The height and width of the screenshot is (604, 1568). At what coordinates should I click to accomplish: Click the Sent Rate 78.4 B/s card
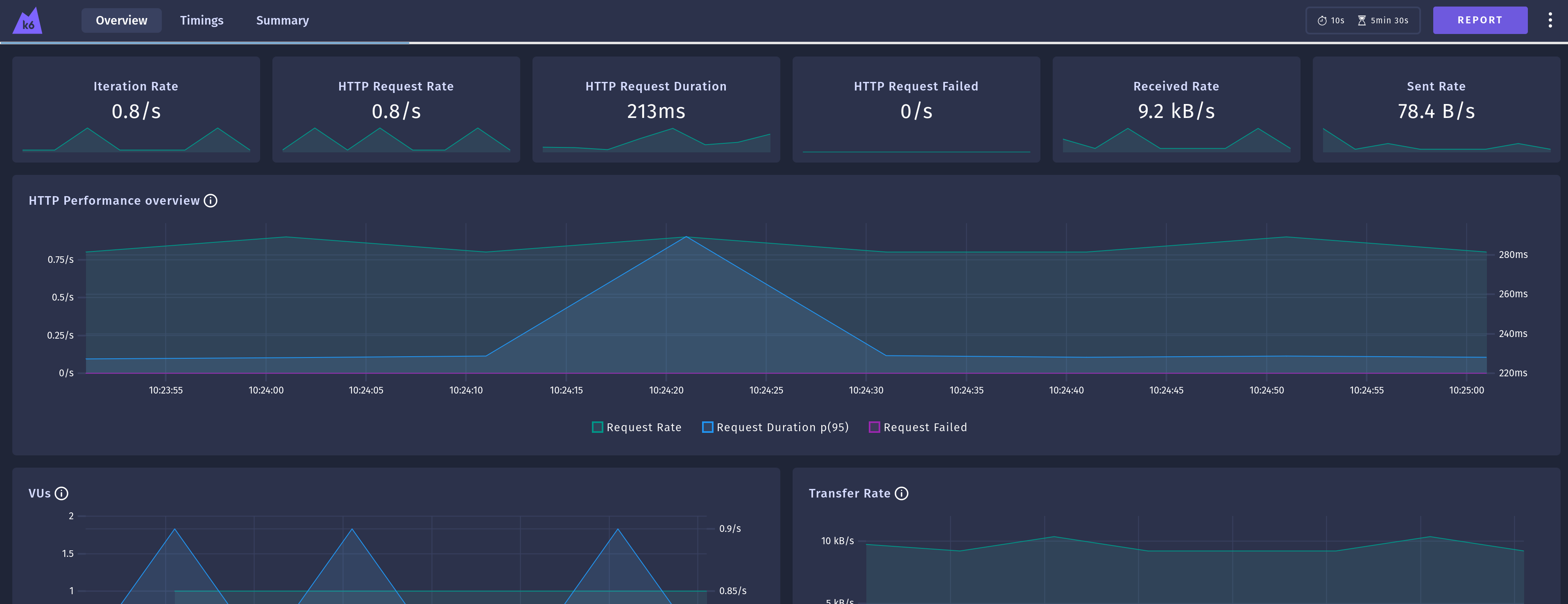click(x=1436, y=109)
